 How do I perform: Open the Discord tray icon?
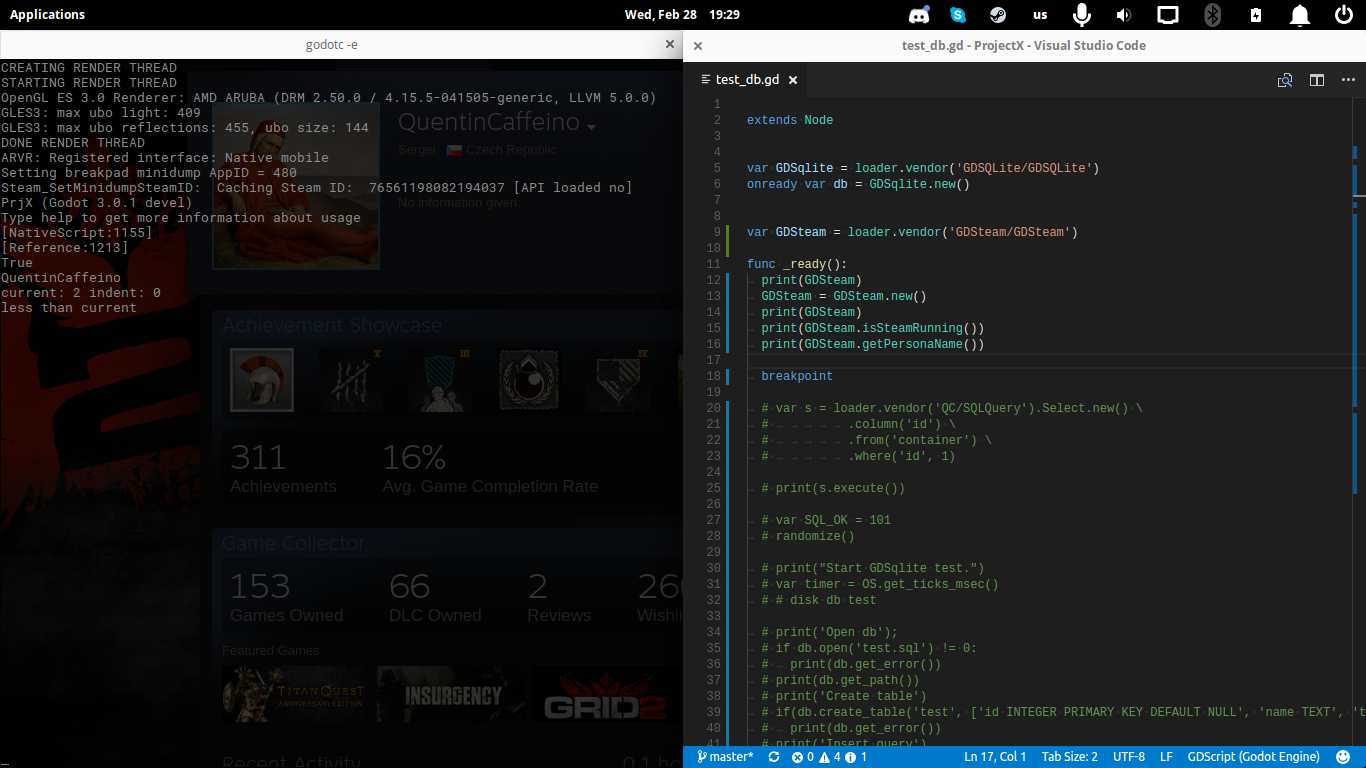919,15
